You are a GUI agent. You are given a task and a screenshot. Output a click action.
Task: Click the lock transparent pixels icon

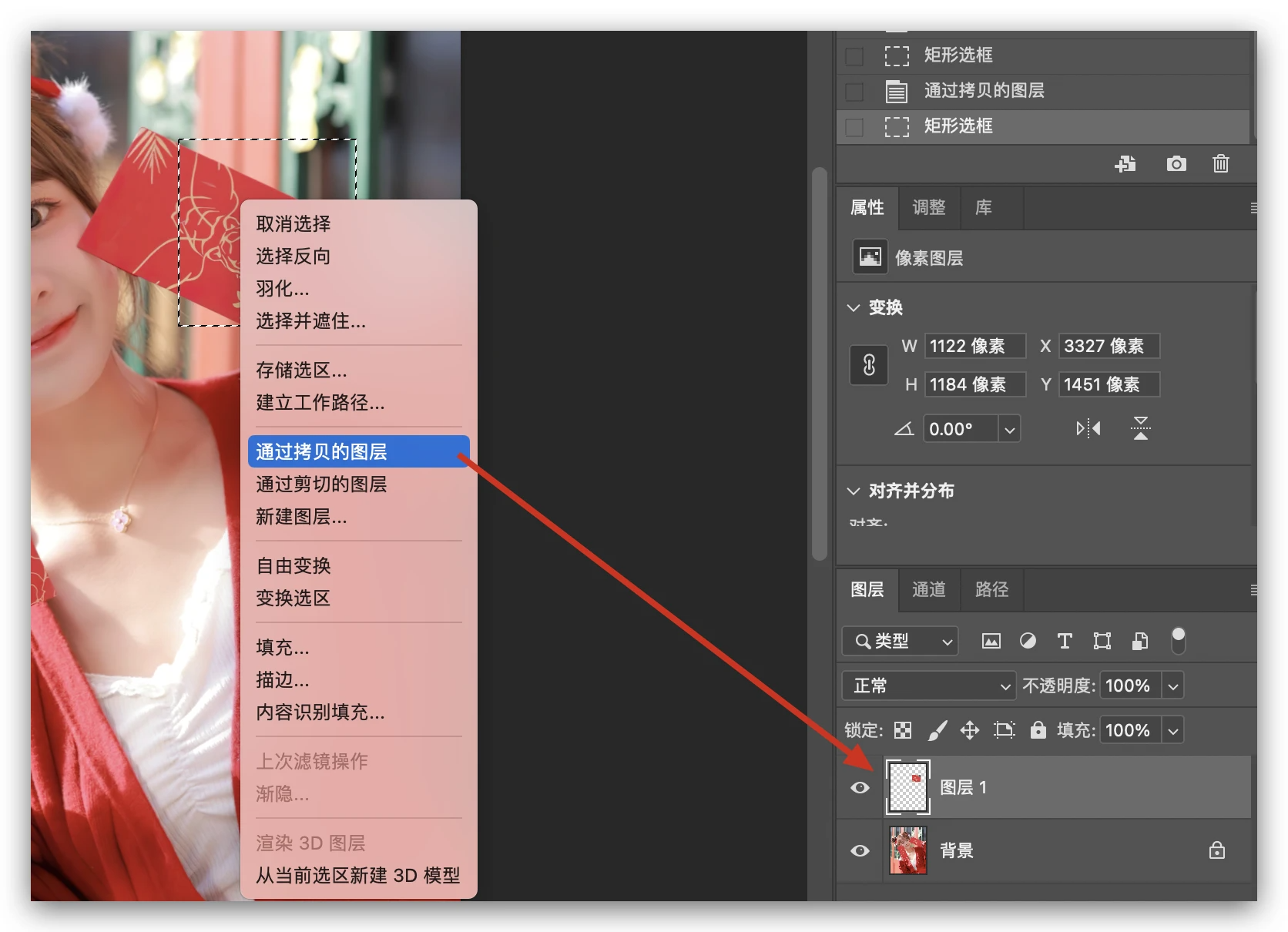903,730
